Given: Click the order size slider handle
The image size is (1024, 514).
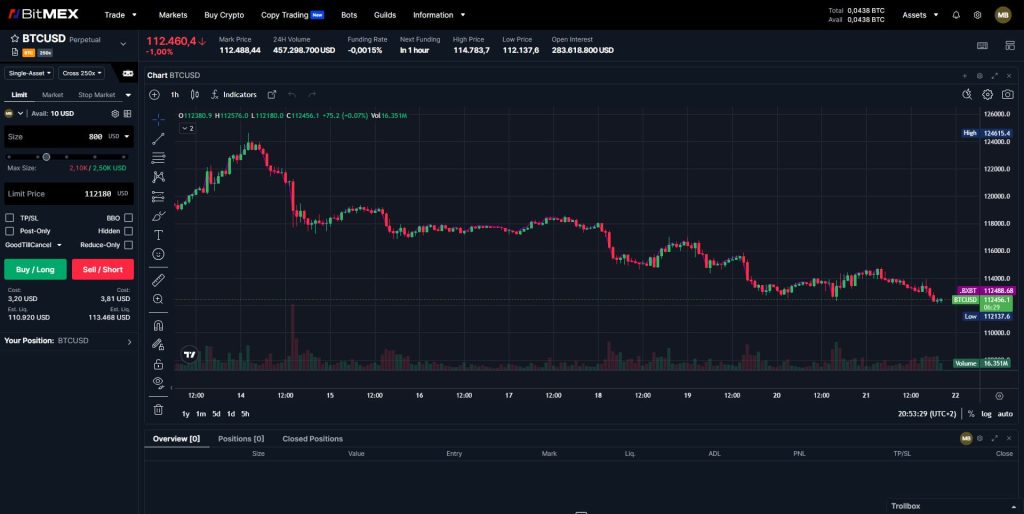Looking at the screenshot, I should tap(46, 157).
